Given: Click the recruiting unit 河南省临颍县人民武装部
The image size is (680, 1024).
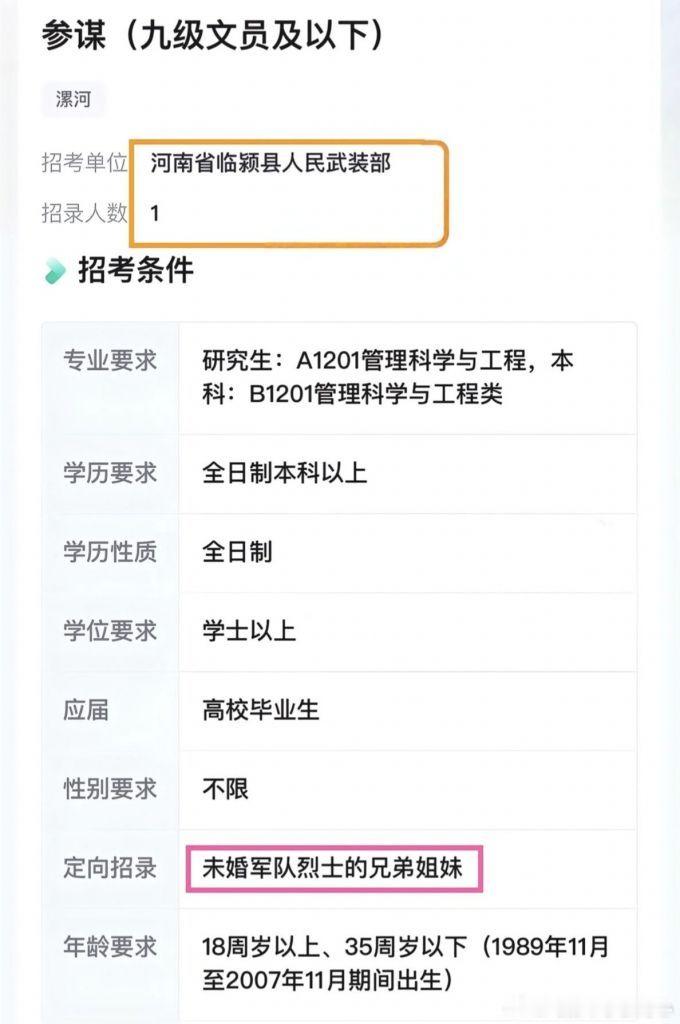Looking at the screenshot, I should coord(265,159).
